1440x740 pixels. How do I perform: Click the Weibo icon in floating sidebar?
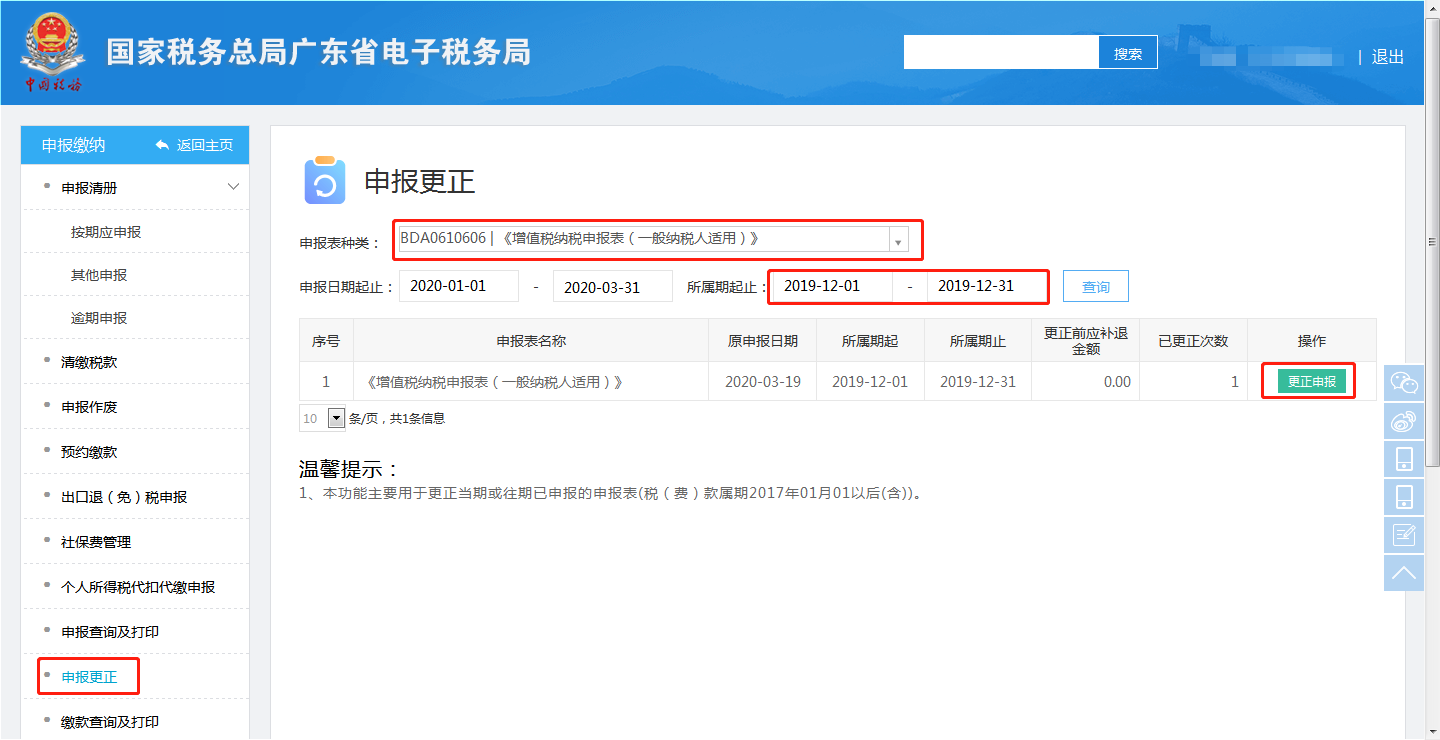tap(1404, 421)
